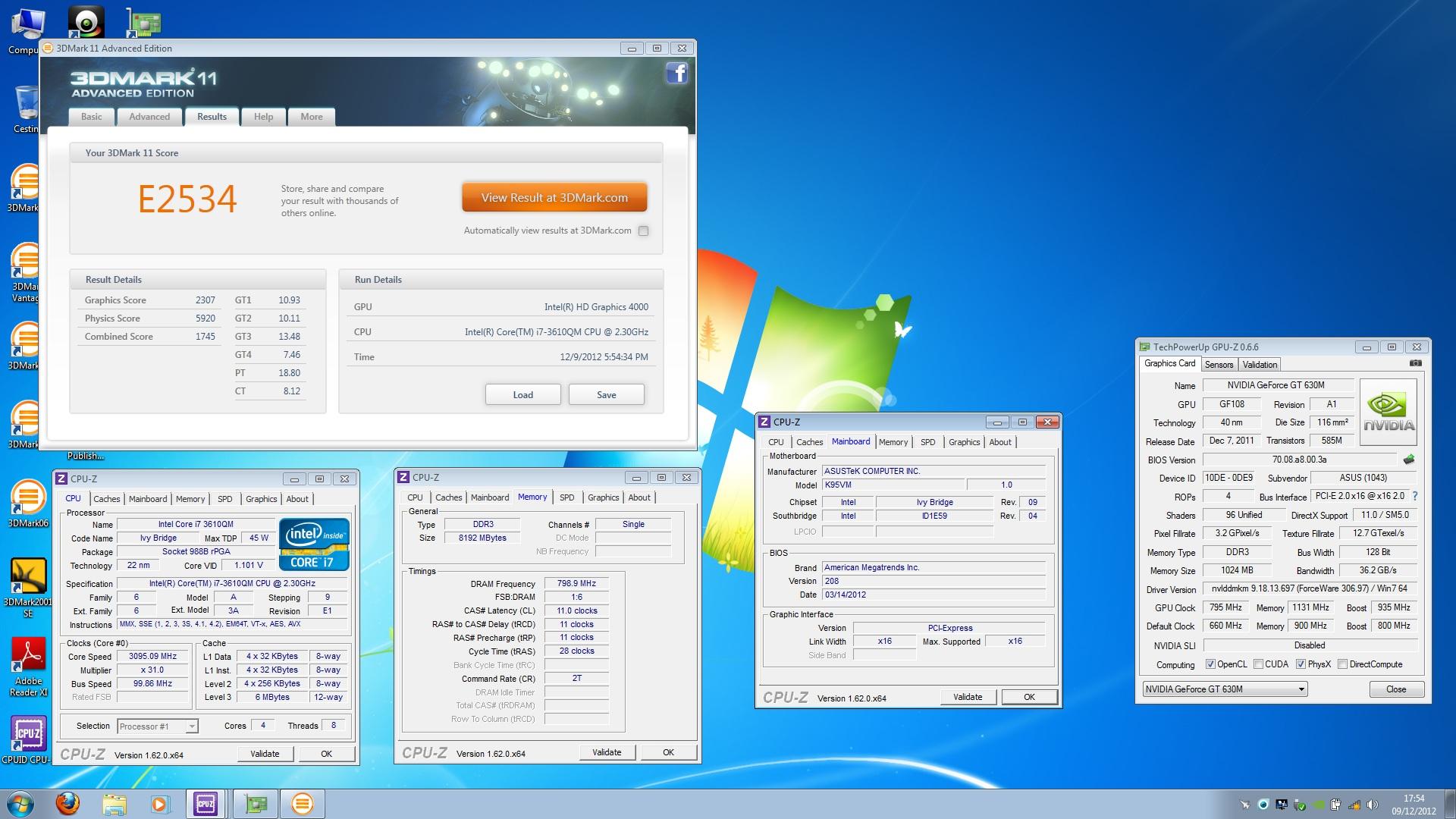Toggle the DirectCompute checkbox in GPU-Z
The height and width of the screenshot is (819, 1456).
pos(1342,664)
